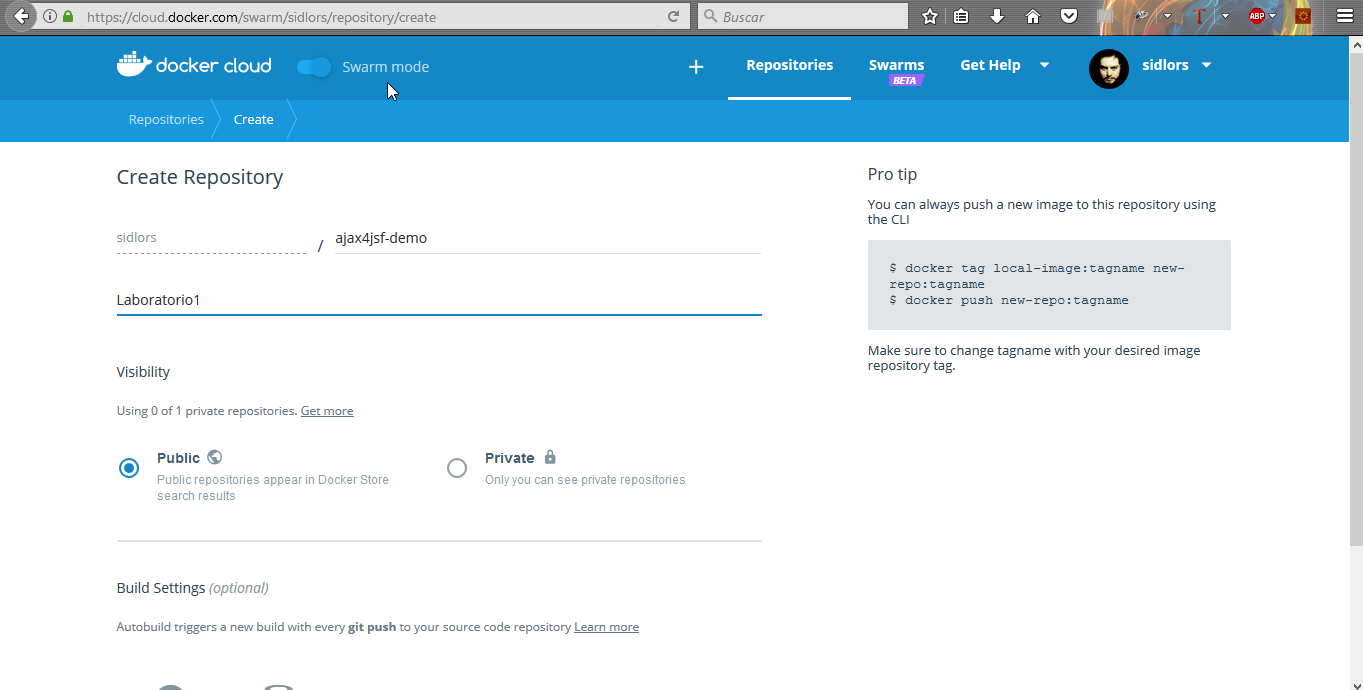Click the orange sun extension icon

pyautogui.click(x=1303, y=16)
